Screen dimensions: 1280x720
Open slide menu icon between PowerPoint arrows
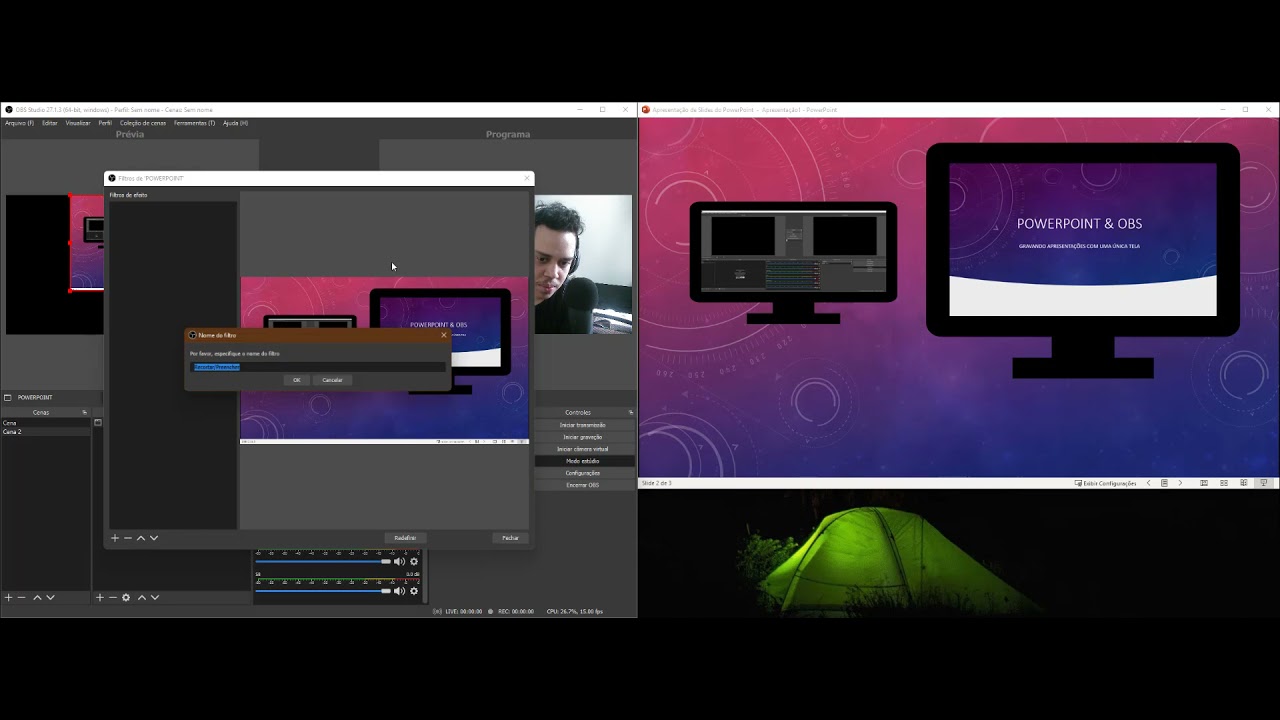coord(1164,483)
